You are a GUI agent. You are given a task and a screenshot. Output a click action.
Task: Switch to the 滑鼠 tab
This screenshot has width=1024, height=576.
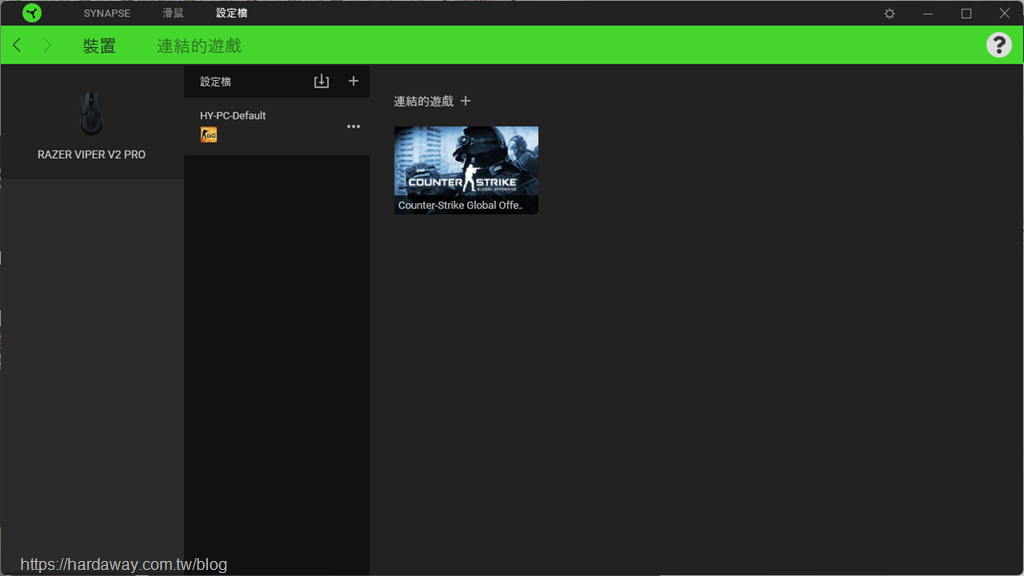pos(173,13)
